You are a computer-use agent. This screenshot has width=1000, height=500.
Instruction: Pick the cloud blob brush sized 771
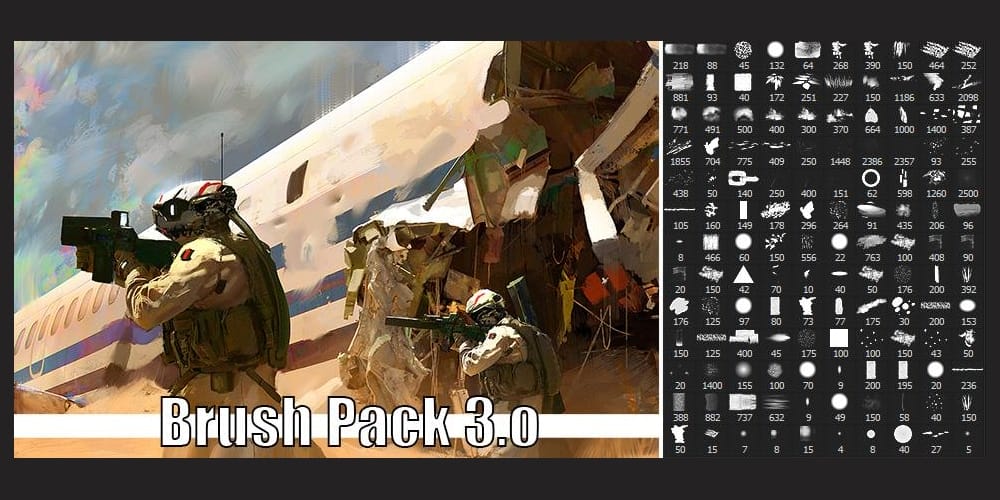[x=679, y=114]
